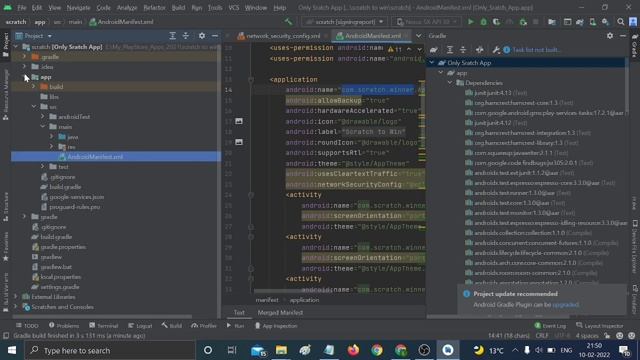Expand all in Project panel toolbar
This screenshot has width=640, height=360.
(x=173, y=36)
